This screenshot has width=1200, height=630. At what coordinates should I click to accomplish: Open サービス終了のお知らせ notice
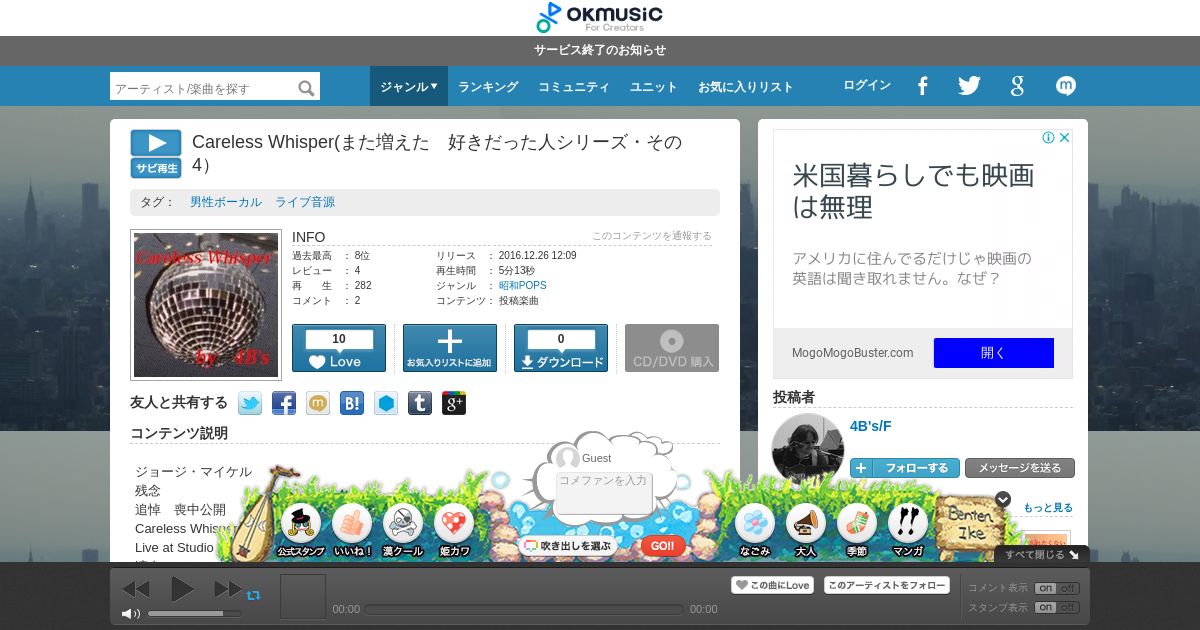coord(600,50)
